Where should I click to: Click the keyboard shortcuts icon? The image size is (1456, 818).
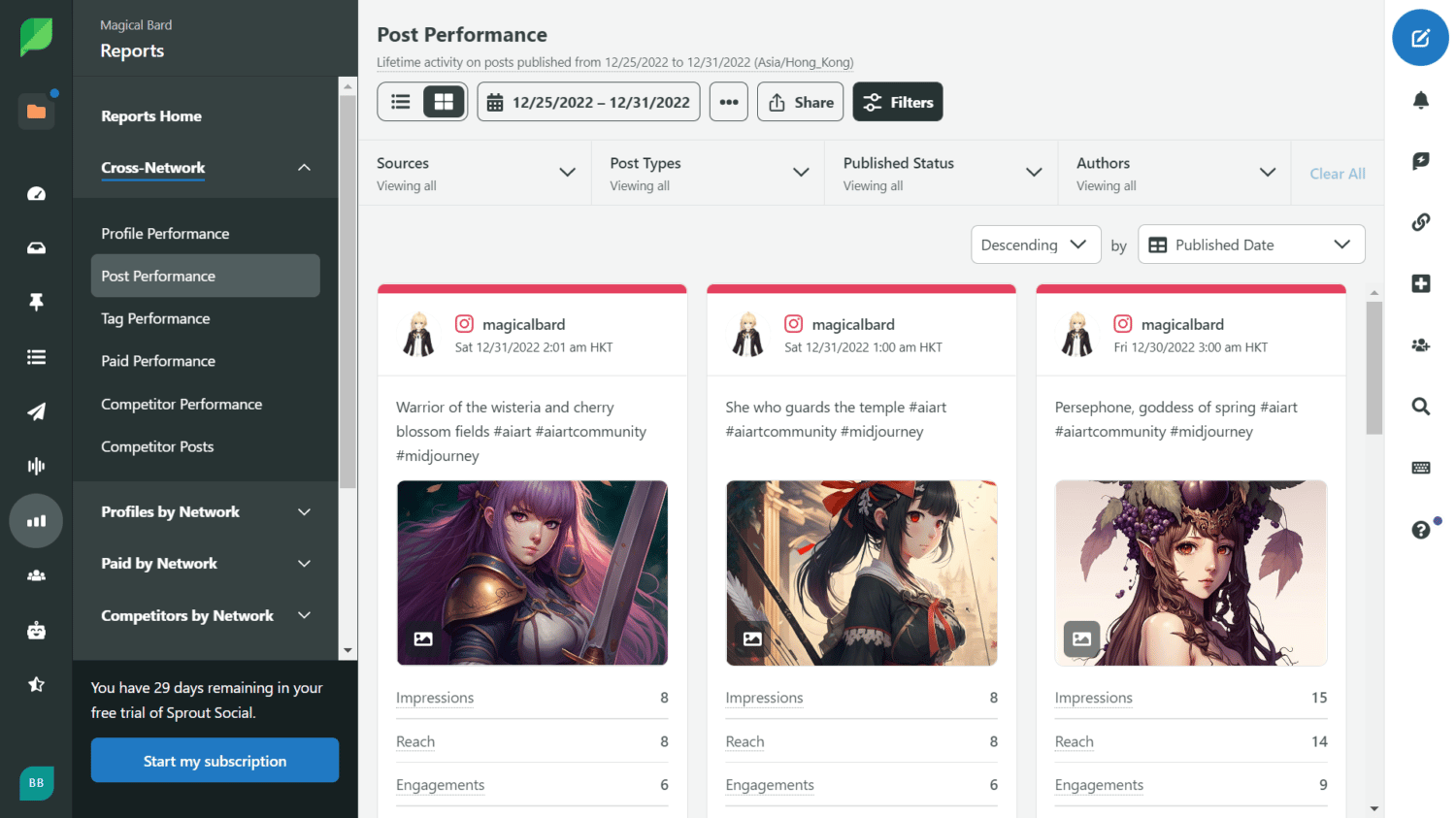pyautogui.click(x=1420, y=468)
